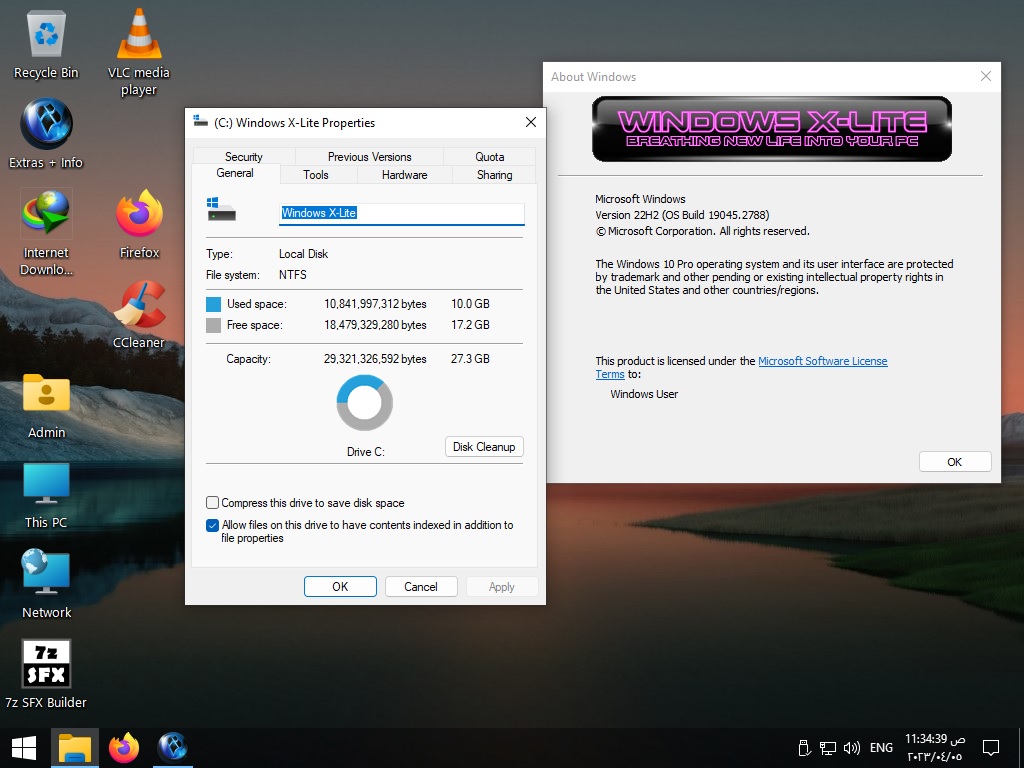Click the drive icon in Properties General tab
Viewport: 1024px width, 768px height.
tap(221, 210)
